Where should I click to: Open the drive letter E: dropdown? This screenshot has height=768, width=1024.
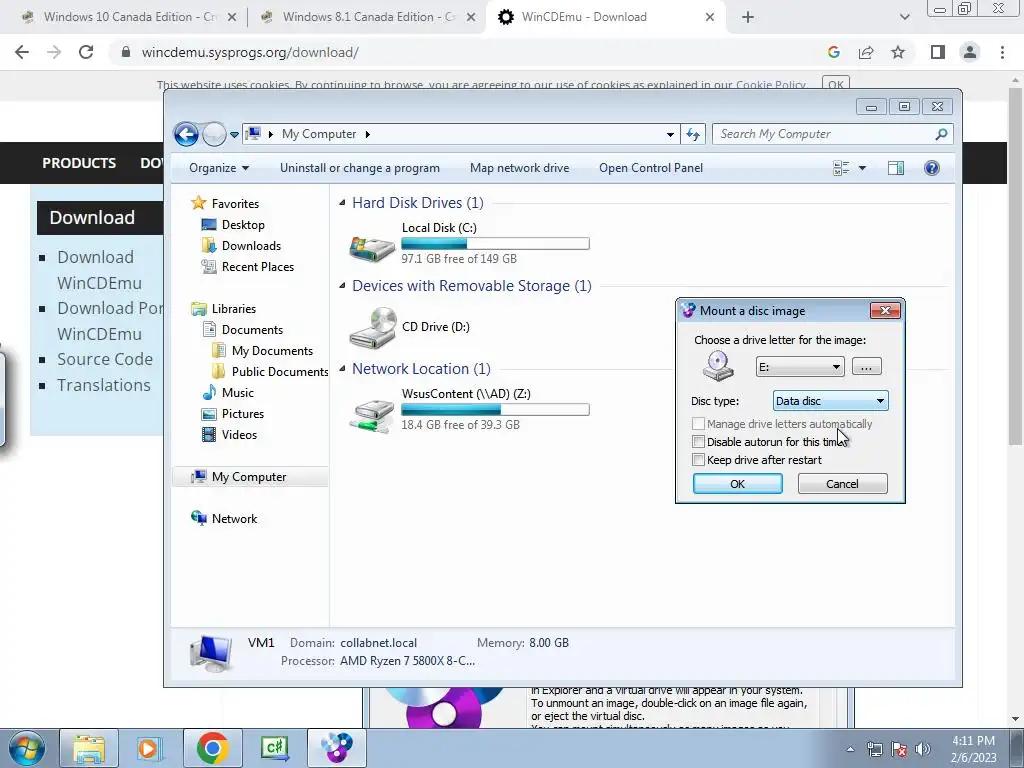800,367
